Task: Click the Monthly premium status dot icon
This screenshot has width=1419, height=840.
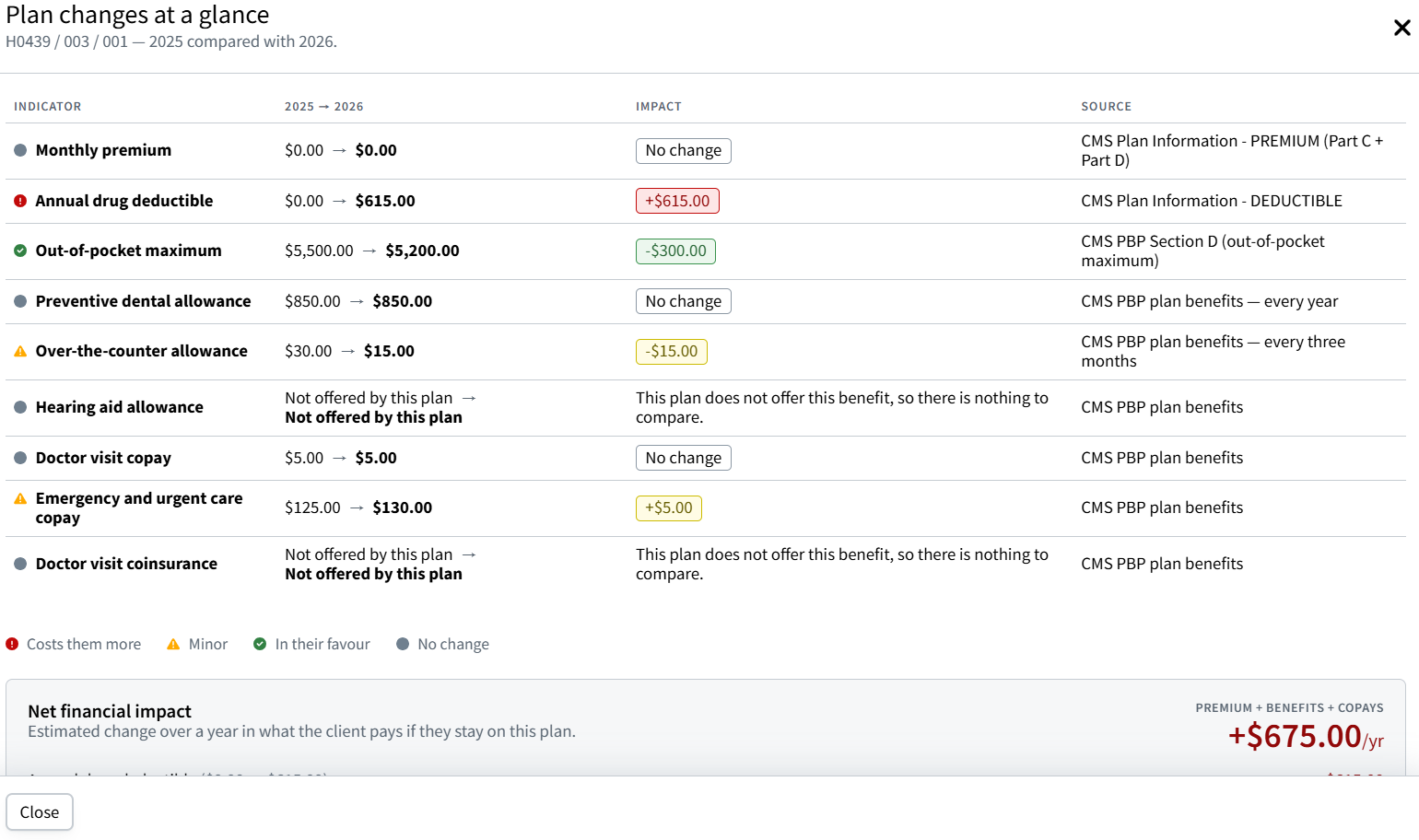Action: click(20, 150)
